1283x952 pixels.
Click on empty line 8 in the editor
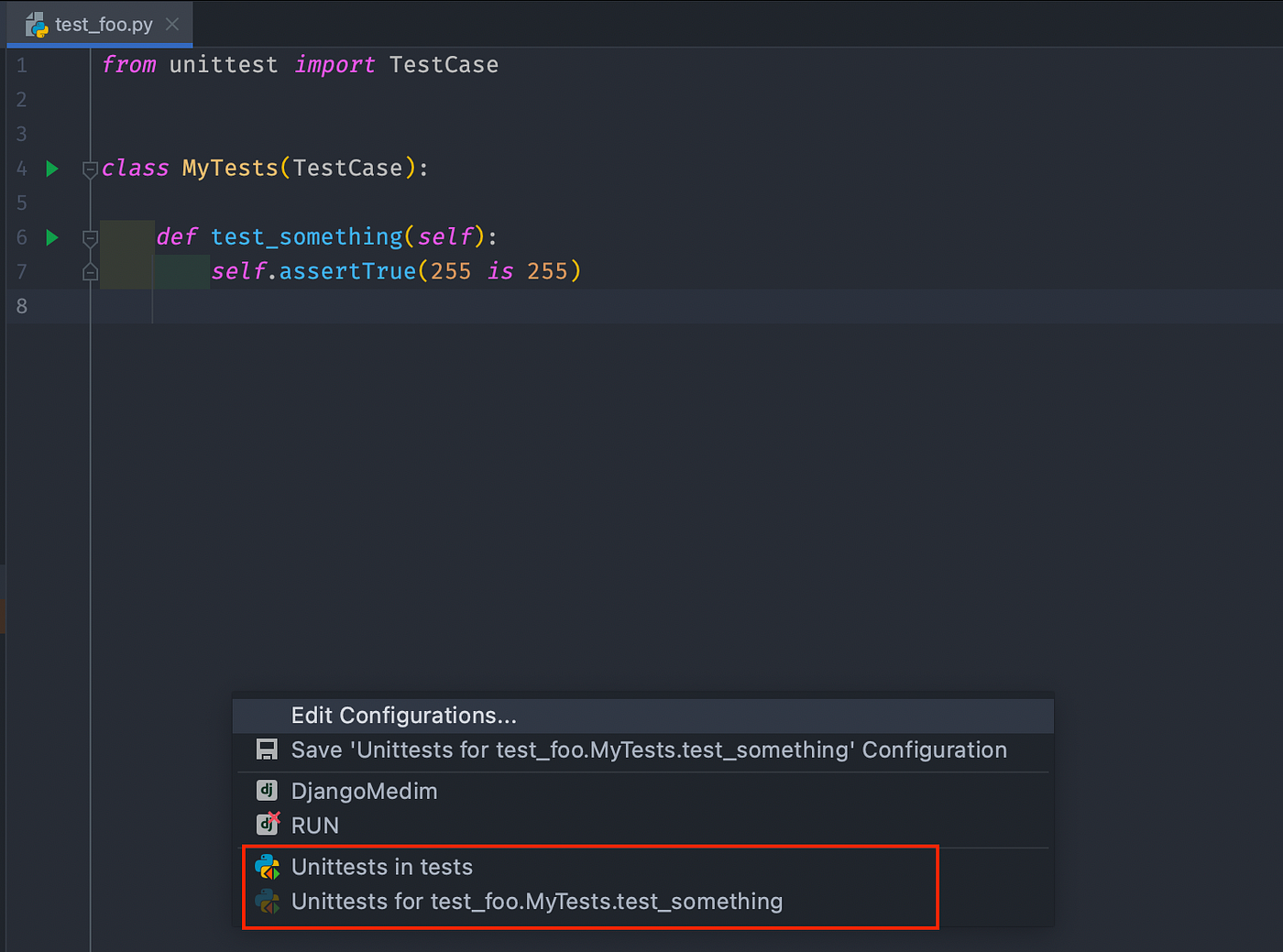tap(275, 306)
